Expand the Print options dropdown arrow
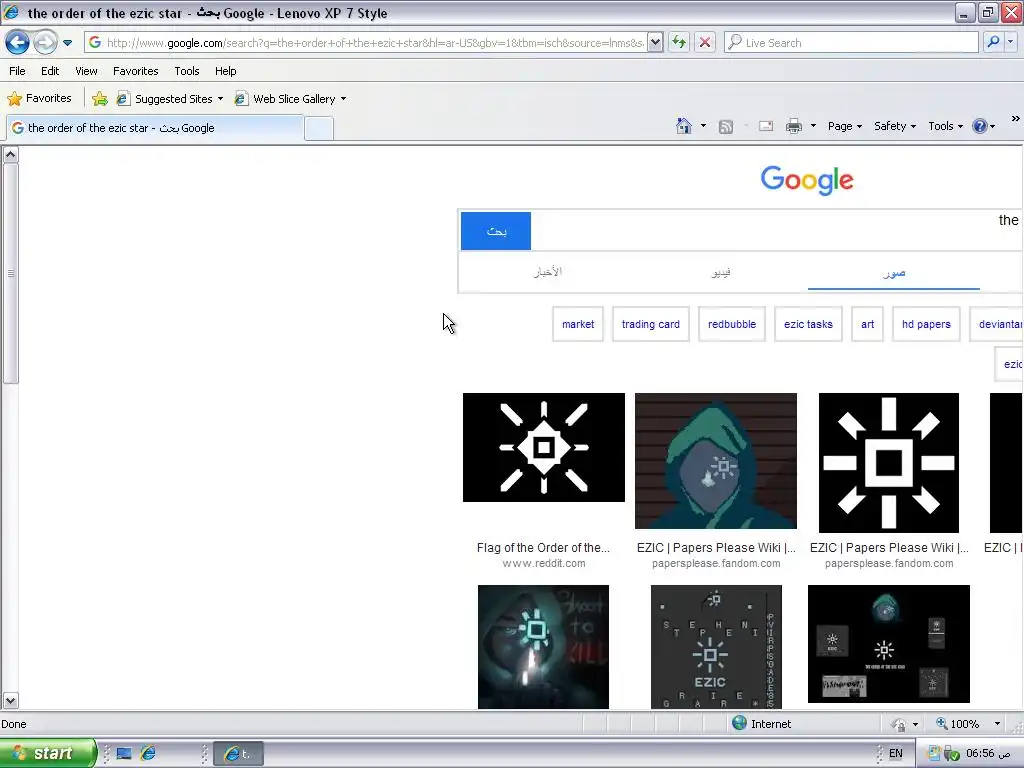Screen dimensions: 1024x768 pyautogui.click(x=813, y=126)
